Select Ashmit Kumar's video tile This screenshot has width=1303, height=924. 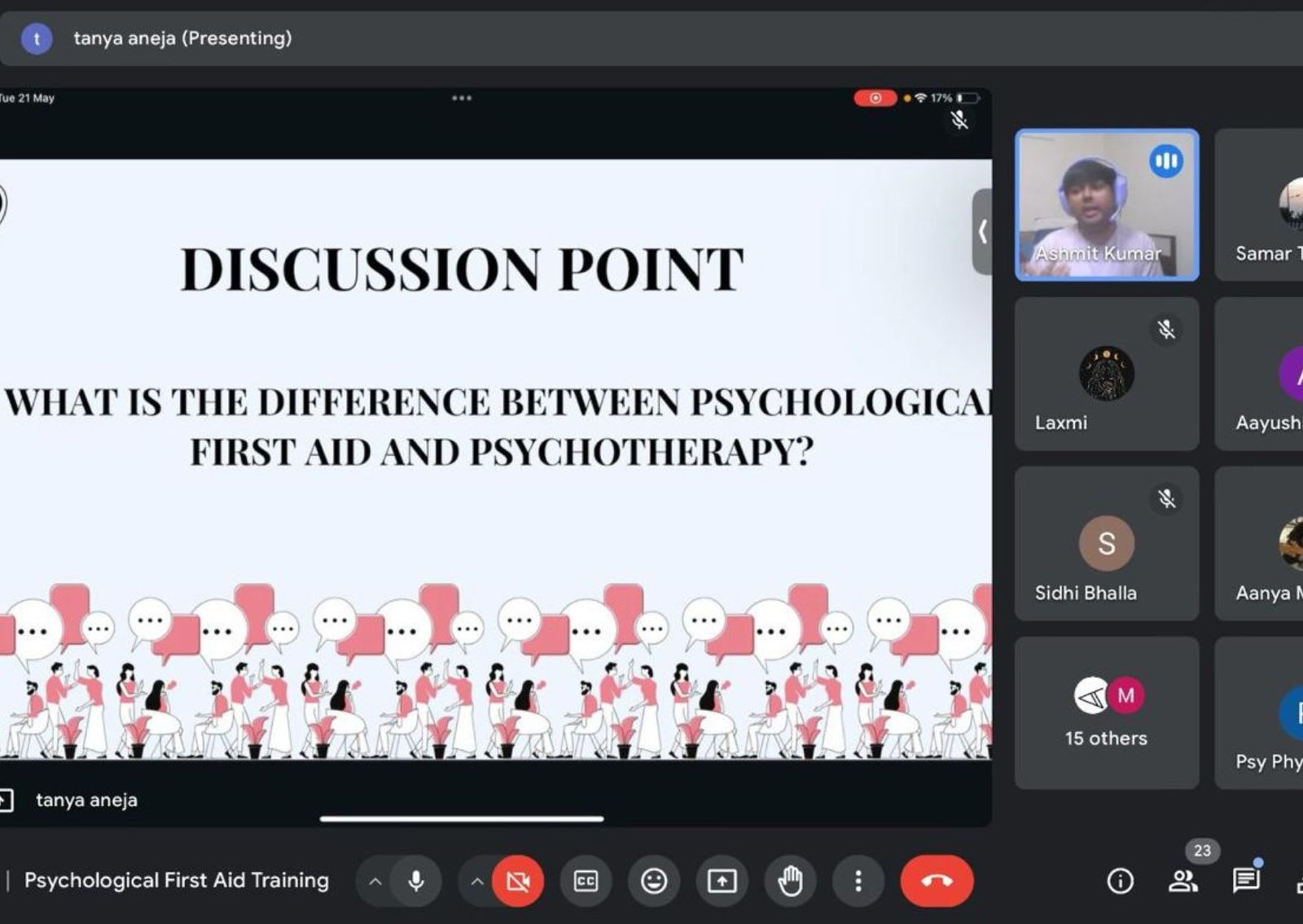pyautogui.click(x=1106, y=205)
